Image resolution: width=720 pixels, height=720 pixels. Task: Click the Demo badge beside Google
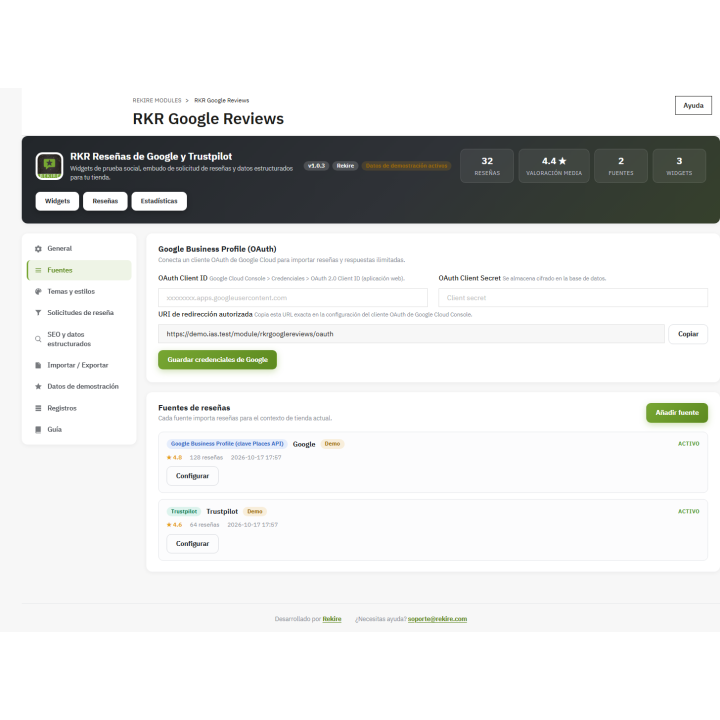(x=332, y=444)
